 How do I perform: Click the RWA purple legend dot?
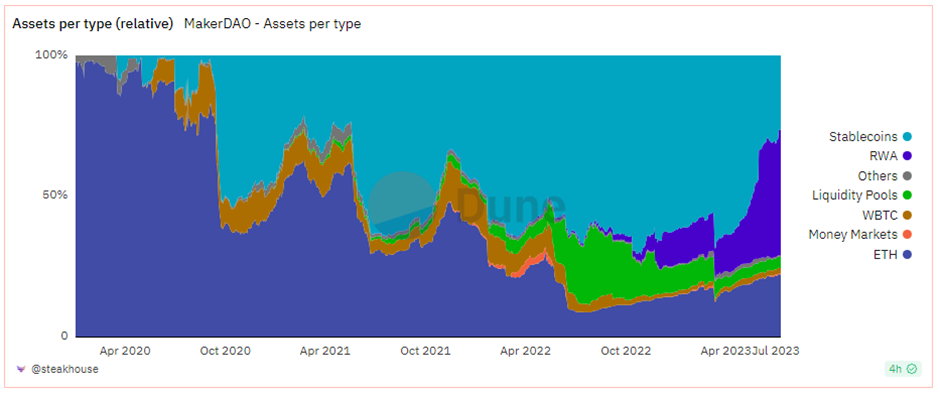pos(908,156)
